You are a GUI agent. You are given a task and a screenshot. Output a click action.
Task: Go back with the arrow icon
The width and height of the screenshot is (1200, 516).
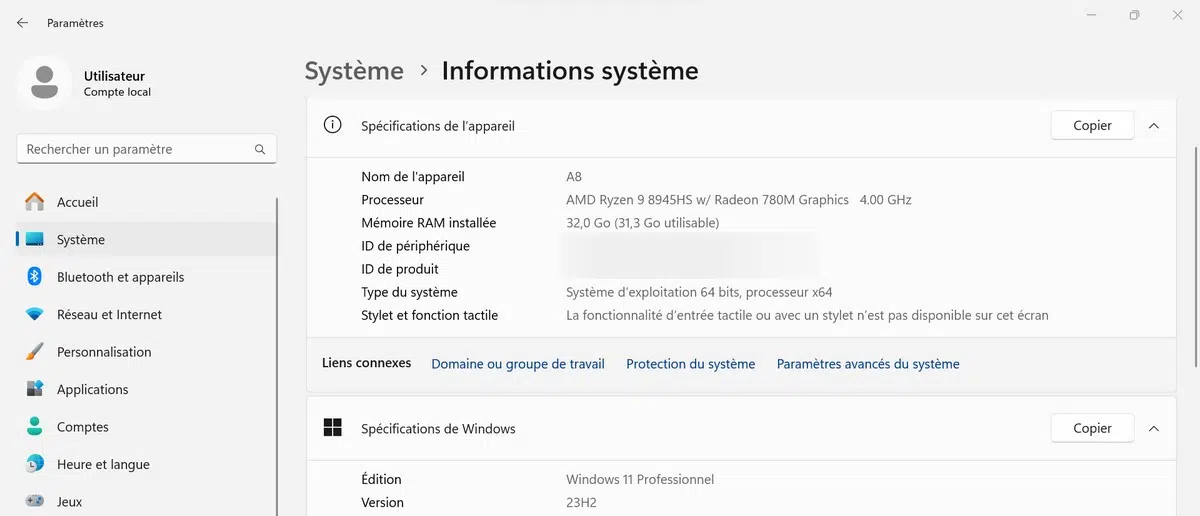22,23
